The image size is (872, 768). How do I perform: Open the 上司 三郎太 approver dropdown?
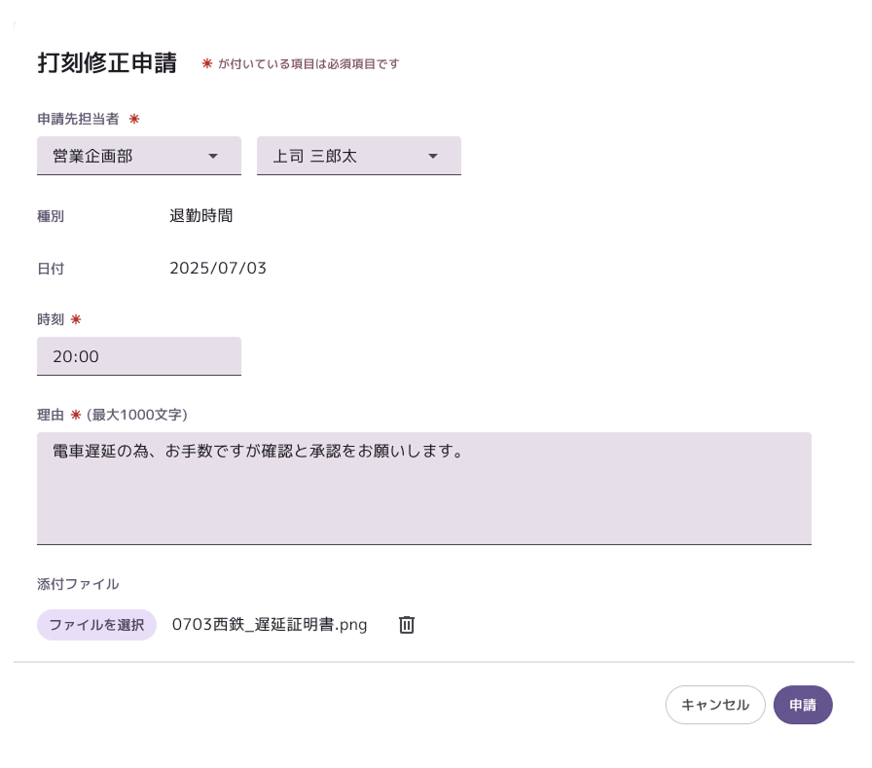coord(359,156)
